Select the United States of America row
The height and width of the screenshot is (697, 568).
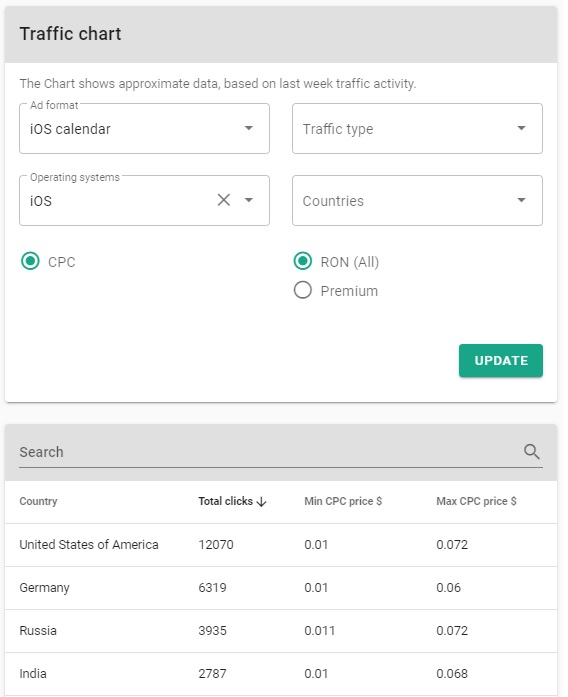click(281, 545)
